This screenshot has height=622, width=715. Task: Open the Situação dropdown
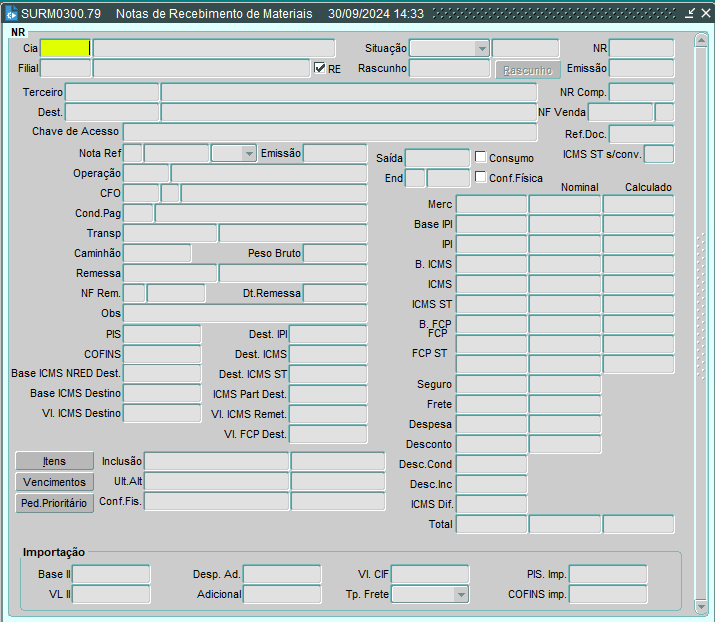point(481,49)
